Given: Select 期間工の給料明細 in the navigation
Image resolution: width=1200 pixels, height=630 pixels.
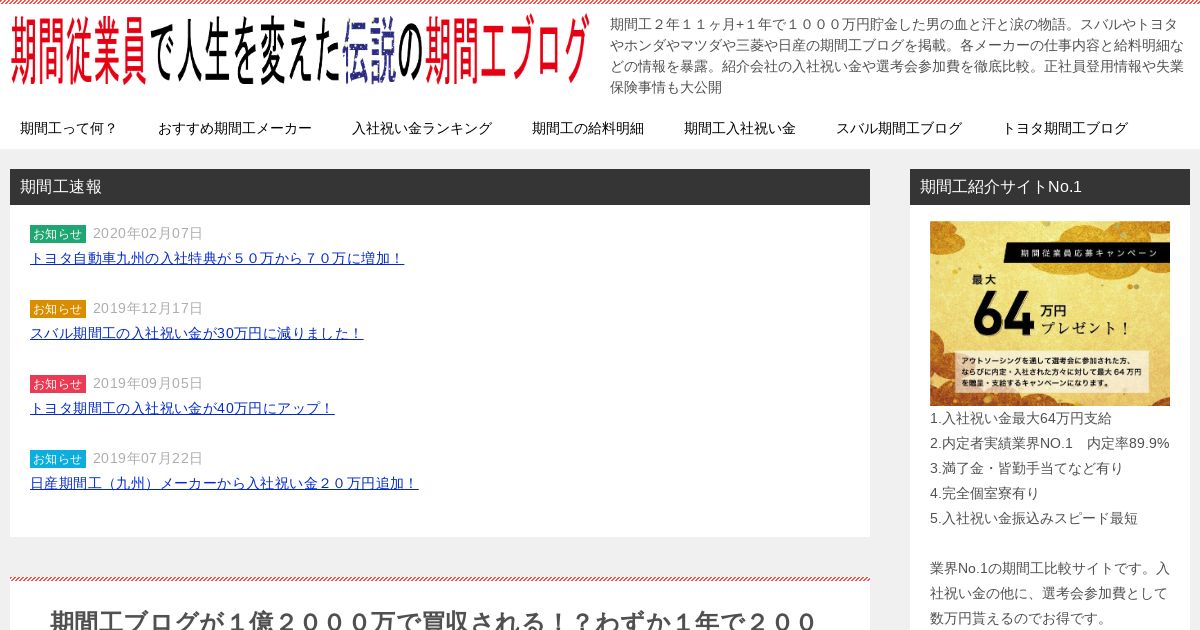Looking at the screenshot, I should (x=588, y=128).
